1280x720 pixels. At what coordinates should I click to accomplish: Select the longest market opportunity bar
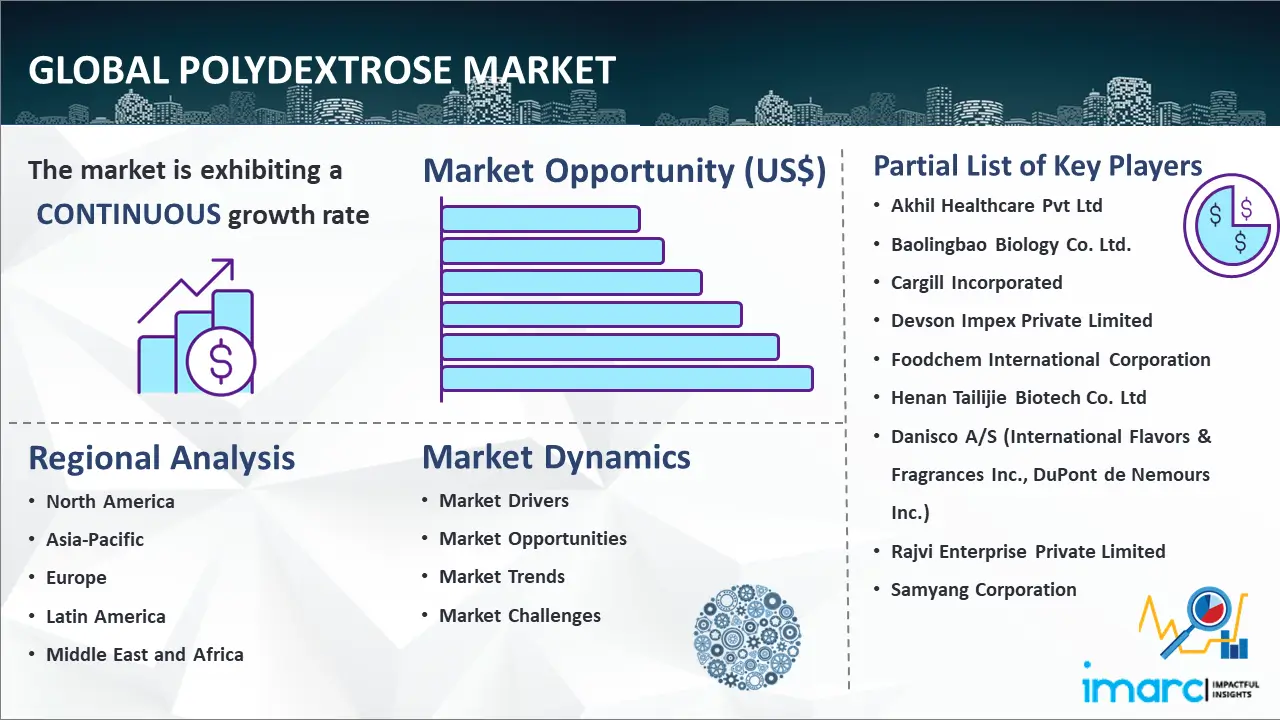pos(627,378)
